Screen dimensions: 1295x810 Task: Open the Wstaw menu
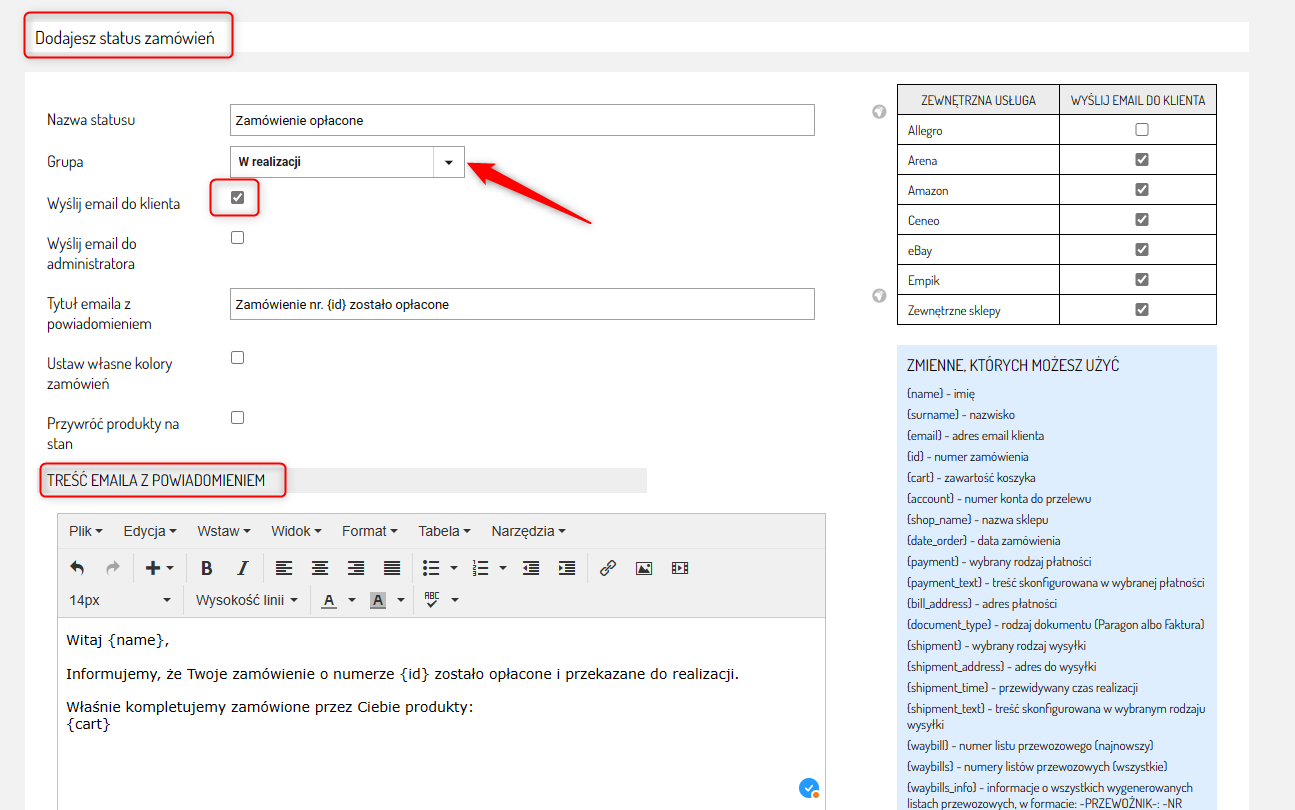tap(224, 531)
